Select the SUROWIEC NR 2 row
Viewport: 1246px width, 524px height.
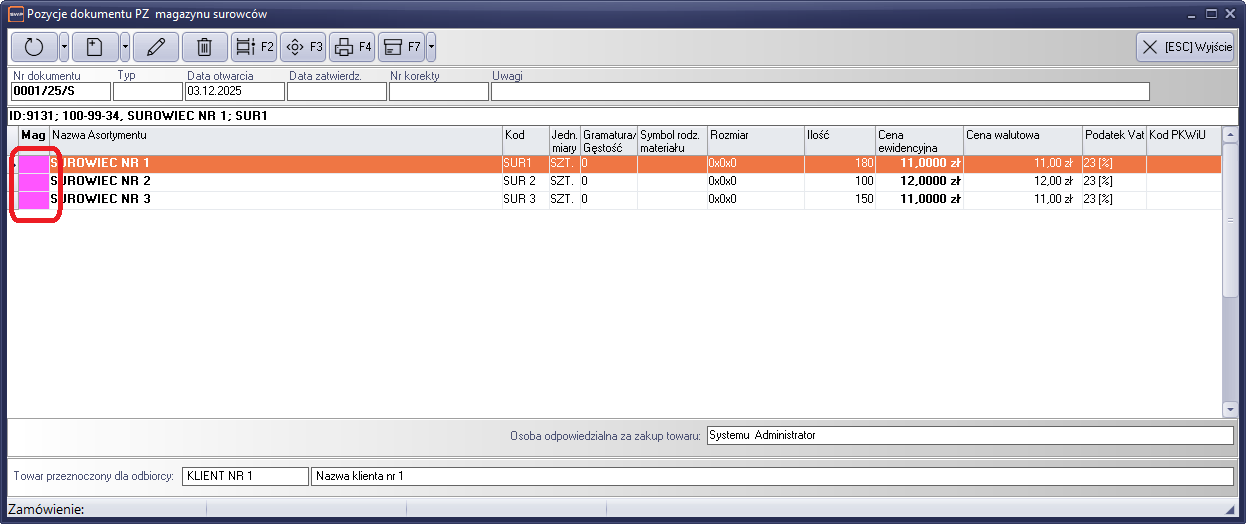click(x=275, y=181)
